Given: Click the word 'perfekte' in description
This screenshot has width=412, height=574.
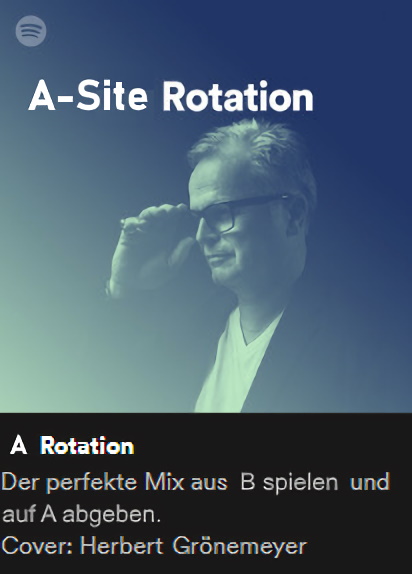Looking at the screenshot, I should [x=93, y=482].
